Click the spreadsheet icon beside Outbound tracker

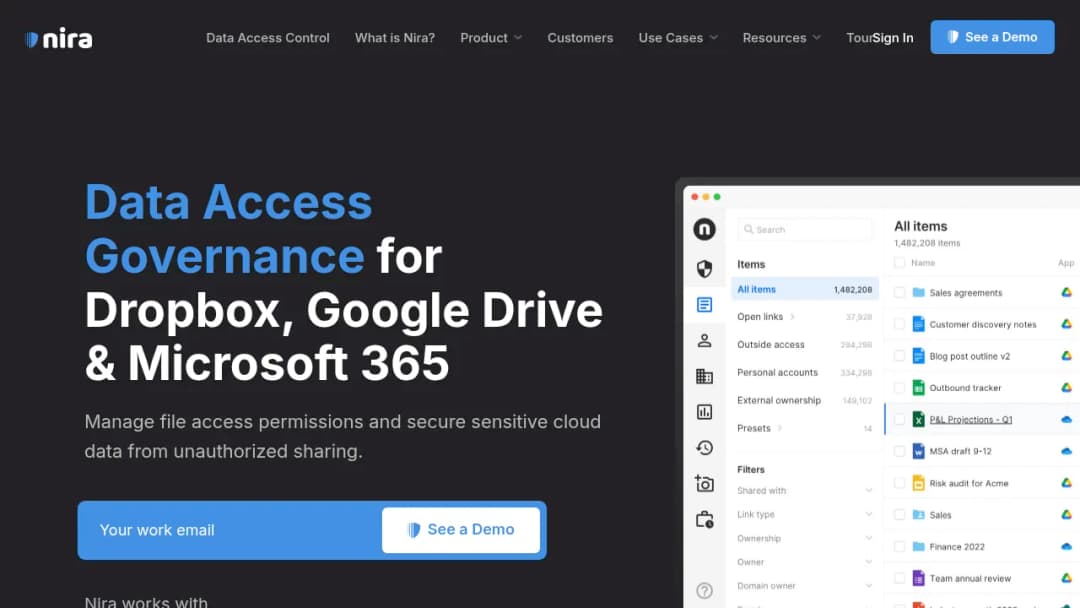click(x=918, y=388)
